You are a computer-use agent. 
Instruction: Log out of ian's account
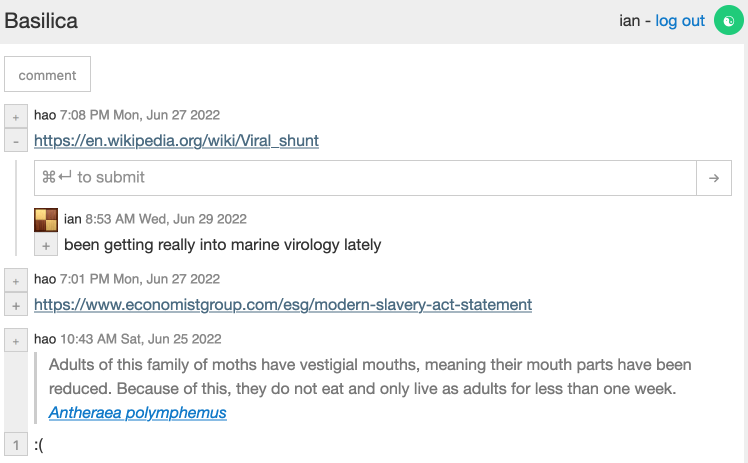(680, 21)
